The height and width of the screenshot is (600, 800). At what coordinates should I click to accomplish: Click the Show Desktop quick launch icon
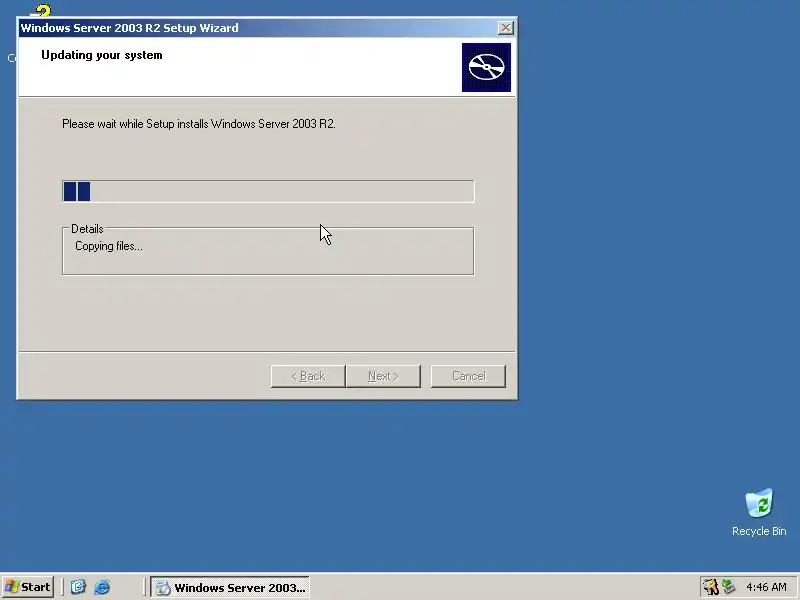[x=78, y=587]
